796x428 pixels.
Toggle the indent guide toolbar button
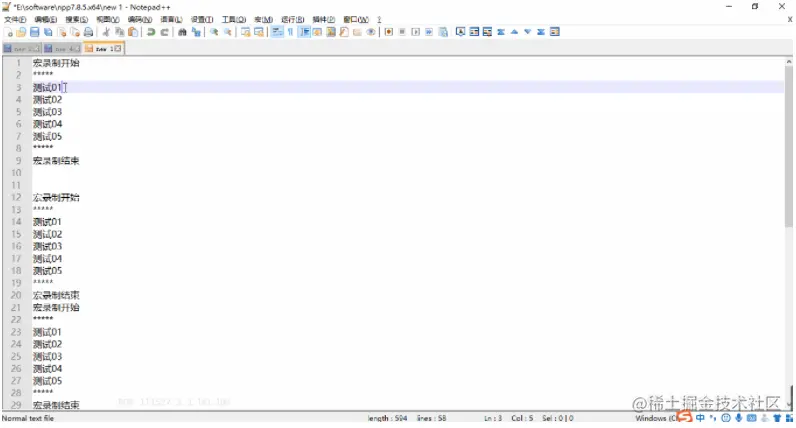tap(304, 32)
